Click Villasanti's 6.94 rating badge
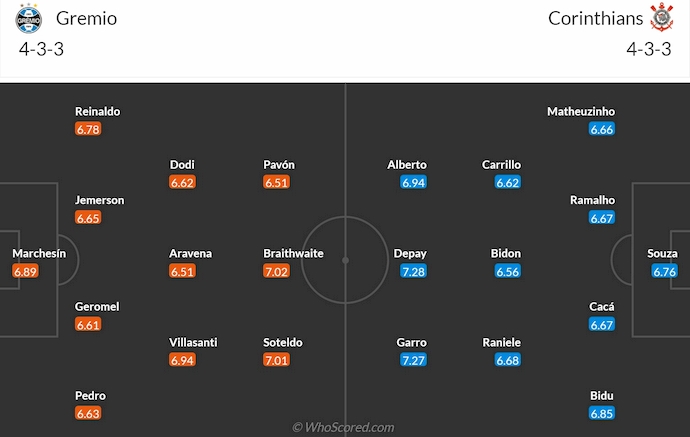Viewport: 690px width, 437px height. (x=182, y=360)
